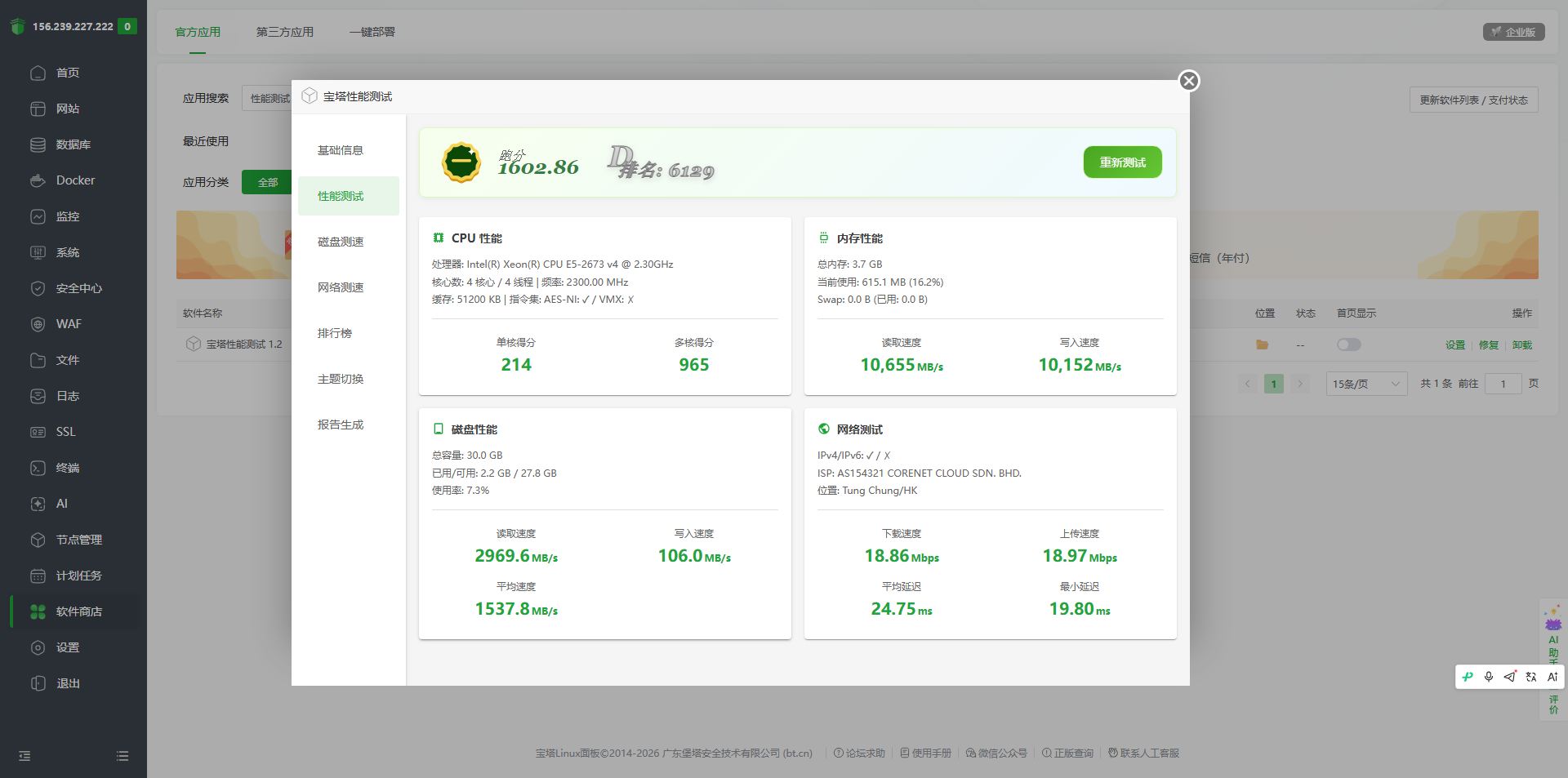Collapse sidebar using bottom-left menu icon

(x=24, y=756)
